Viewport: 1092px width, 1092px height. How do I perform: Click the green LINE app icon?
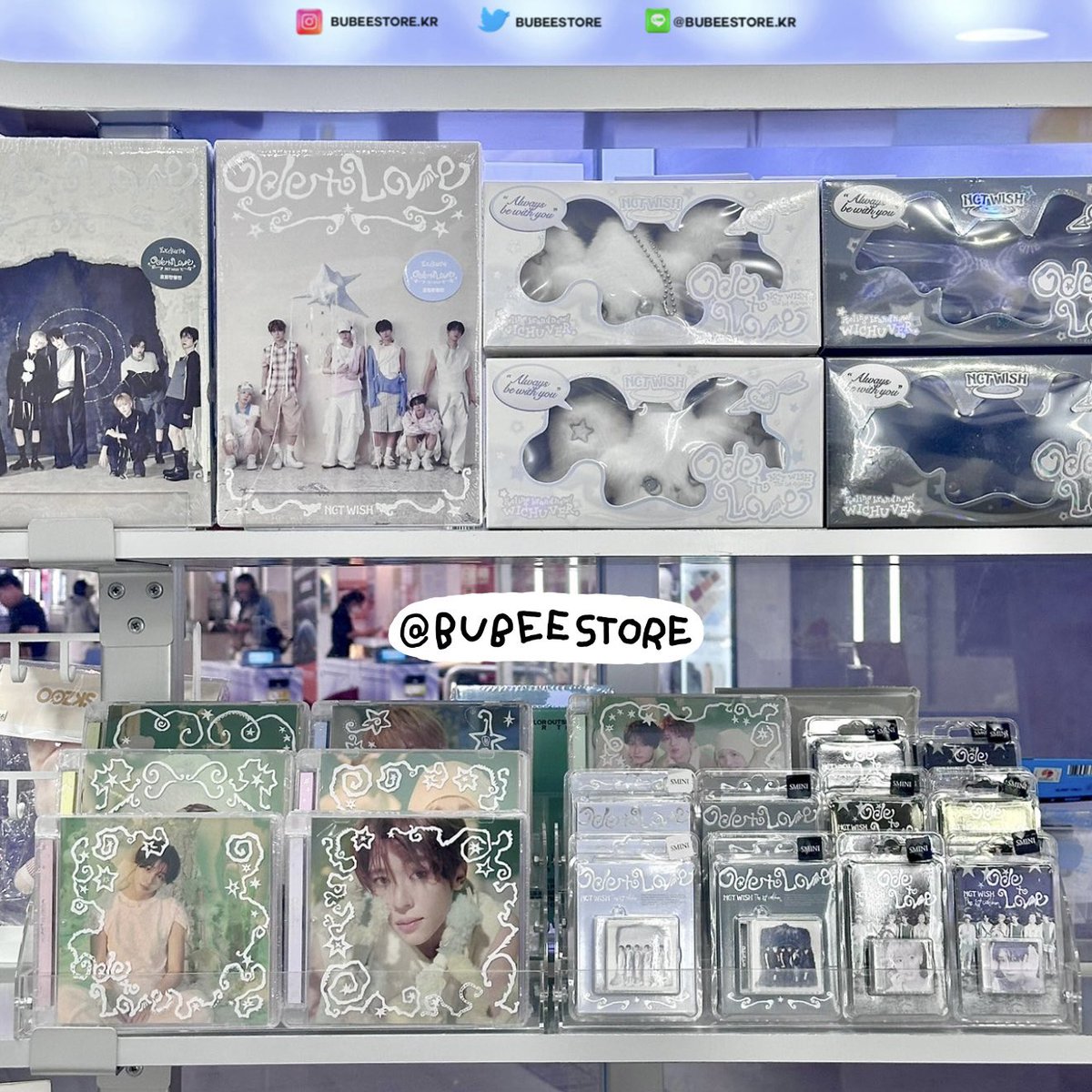(x=657, y=21)
